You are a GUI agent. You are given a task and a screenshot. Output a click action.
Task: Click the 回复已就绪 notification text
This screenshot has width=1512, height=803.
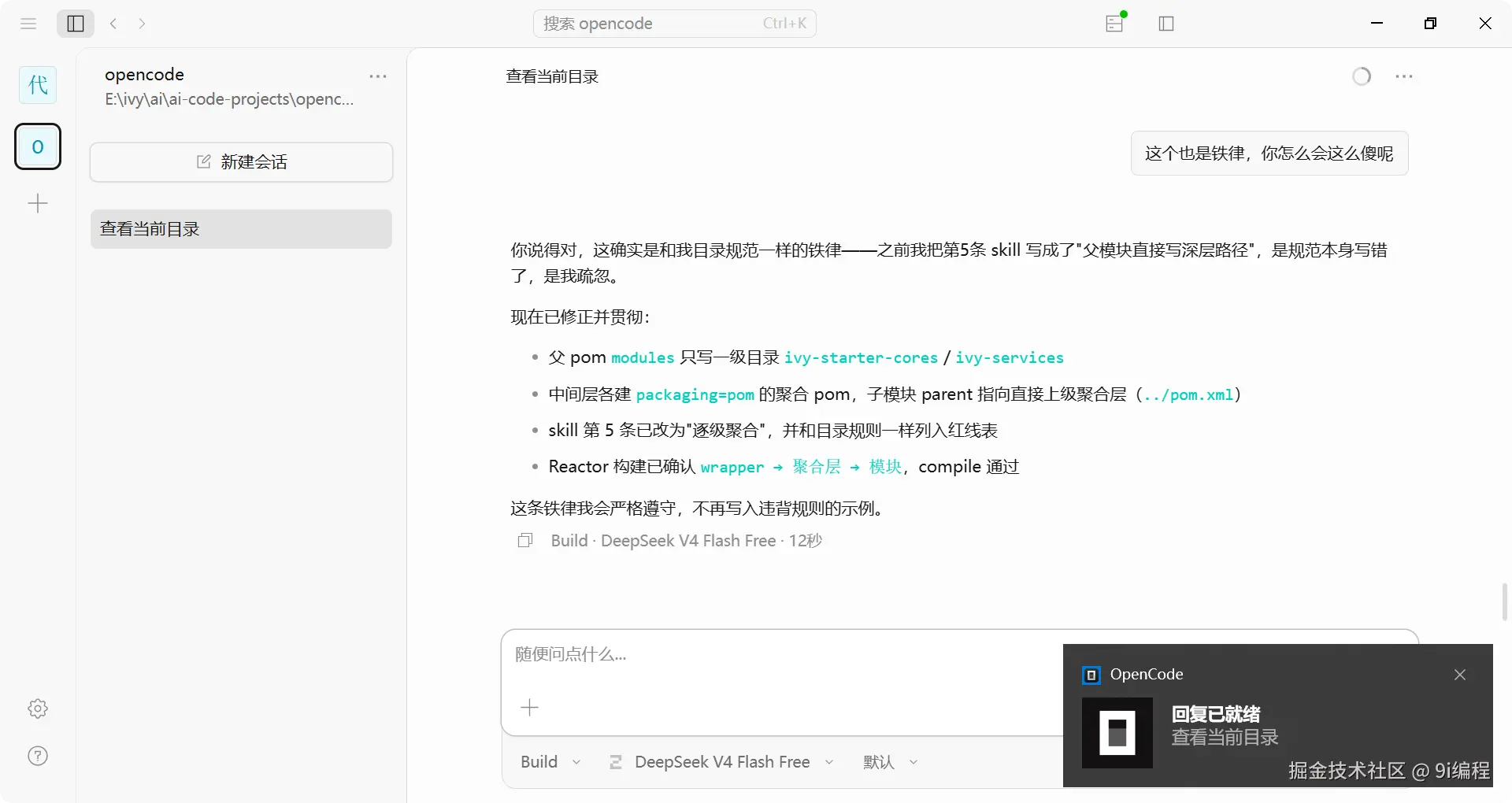pyautogui.click(x=1216, y=714)
